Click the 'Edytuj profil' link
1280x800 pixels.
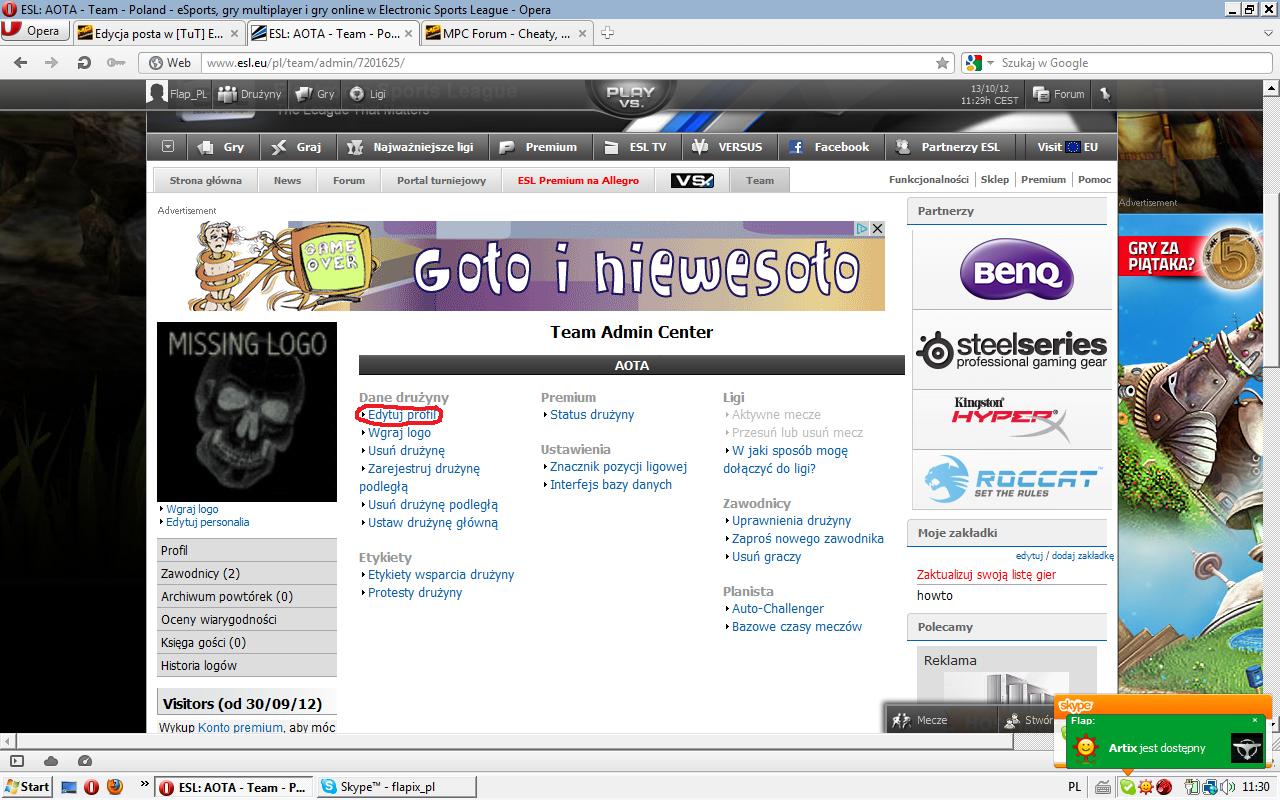pyautogui.click(x=403, y=415)
